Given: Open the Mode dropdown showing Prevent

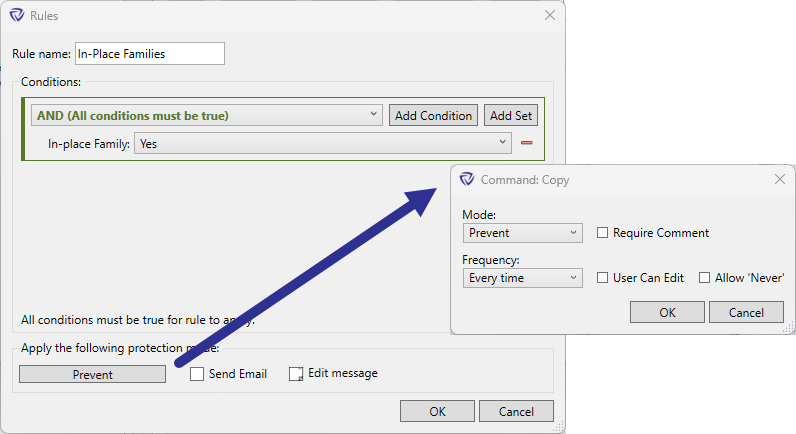Looking at the screenshot, I should tap(522, 233).
